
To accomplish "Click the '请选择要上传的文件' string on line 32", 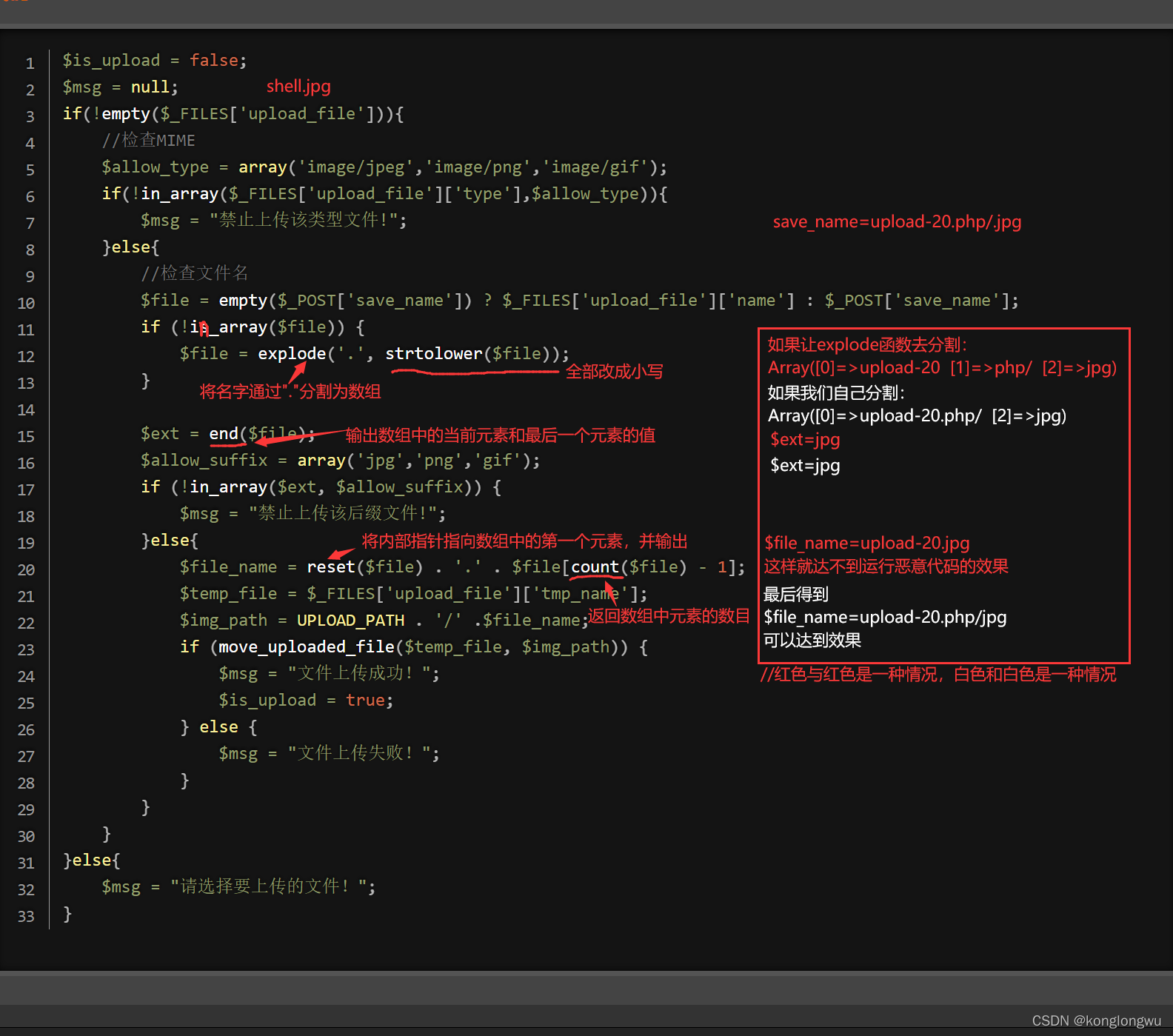I will (268, 886).
